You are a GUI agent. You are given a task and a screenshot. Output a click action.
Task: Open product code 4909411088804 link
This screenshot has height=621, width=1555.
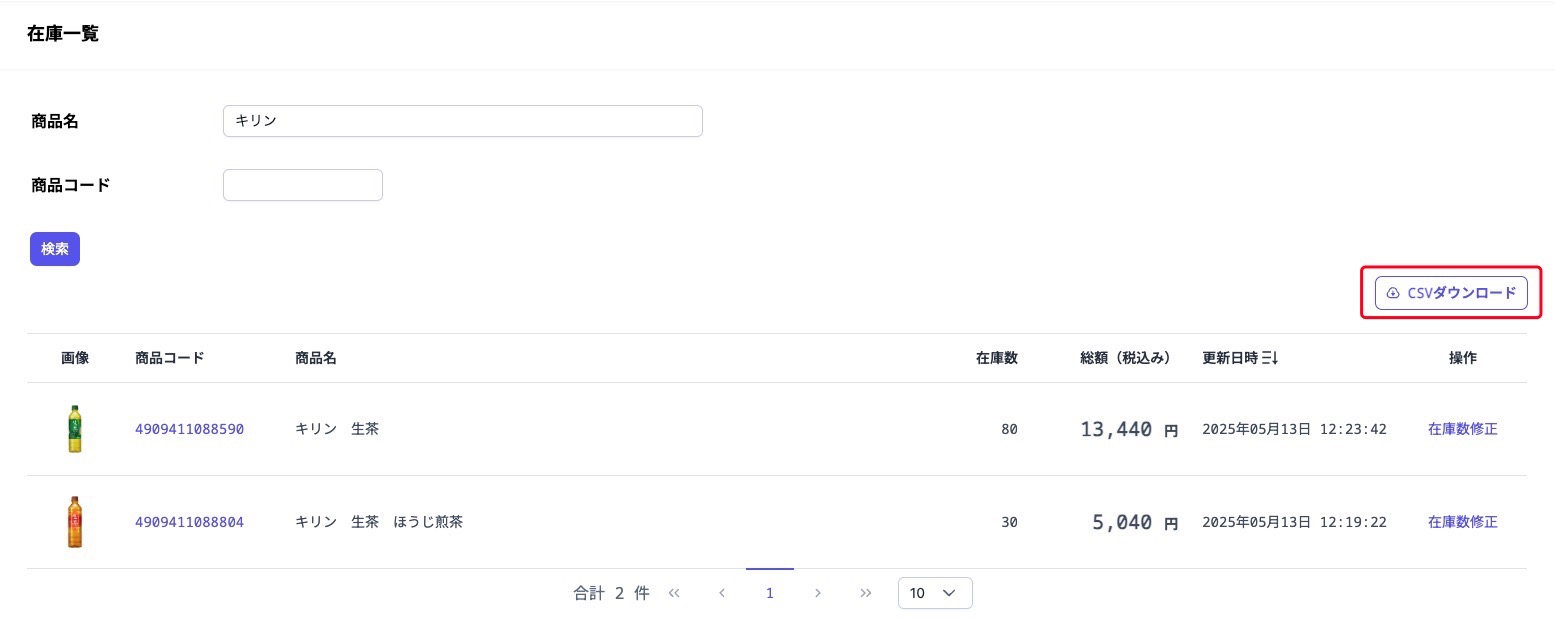pyautogui.click(x=189, y=522)
